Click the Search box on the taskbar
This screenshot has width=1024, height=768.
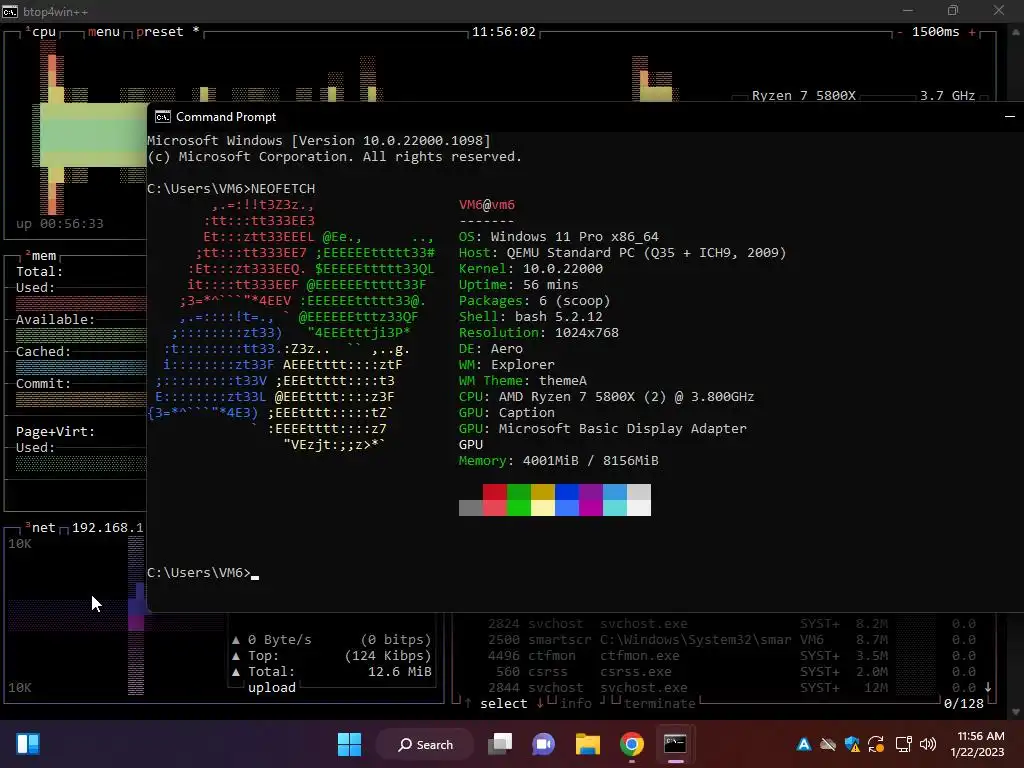[x=425, y=744]
